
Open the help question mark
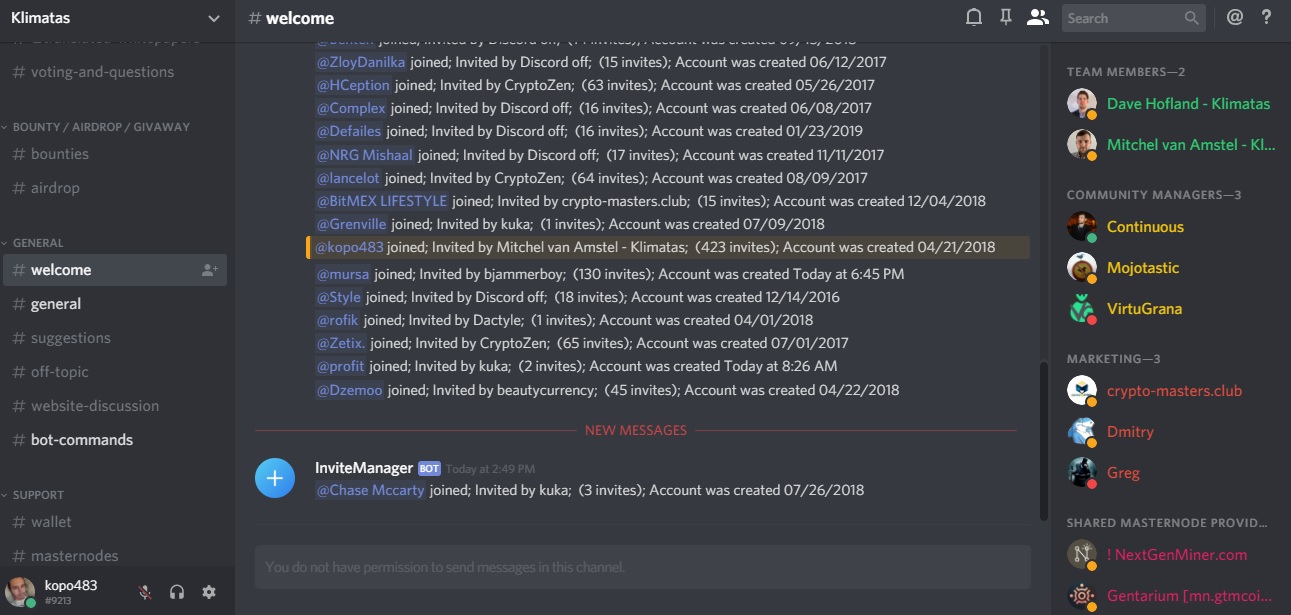pyautogui.click(x=1266, y=17)
